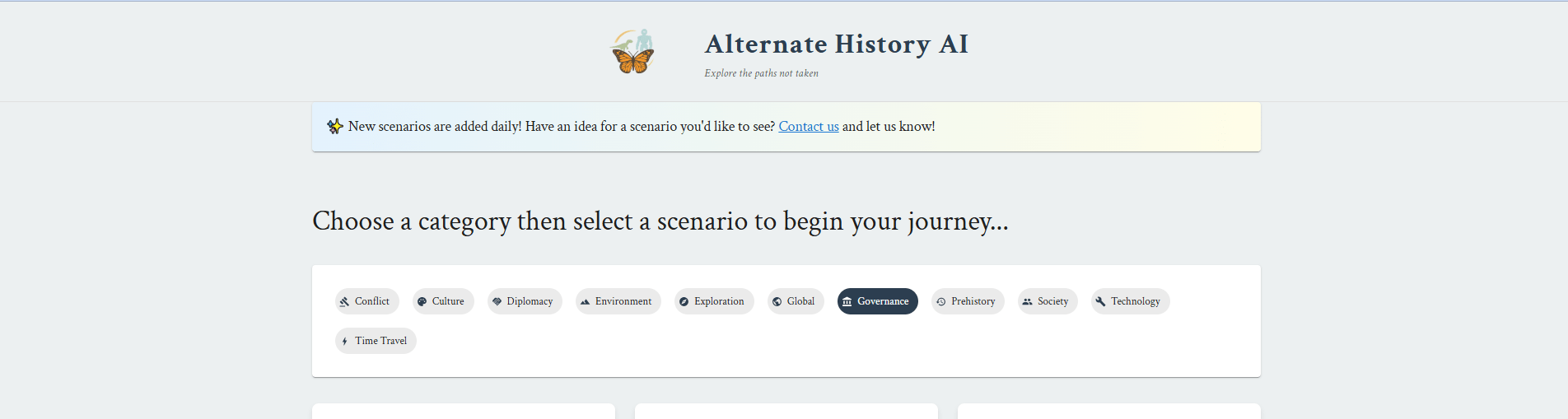This screenshot has height=419, width=1568.
Task: Click the handshake Diplomacy icon
Action: (x=497, y=302)
